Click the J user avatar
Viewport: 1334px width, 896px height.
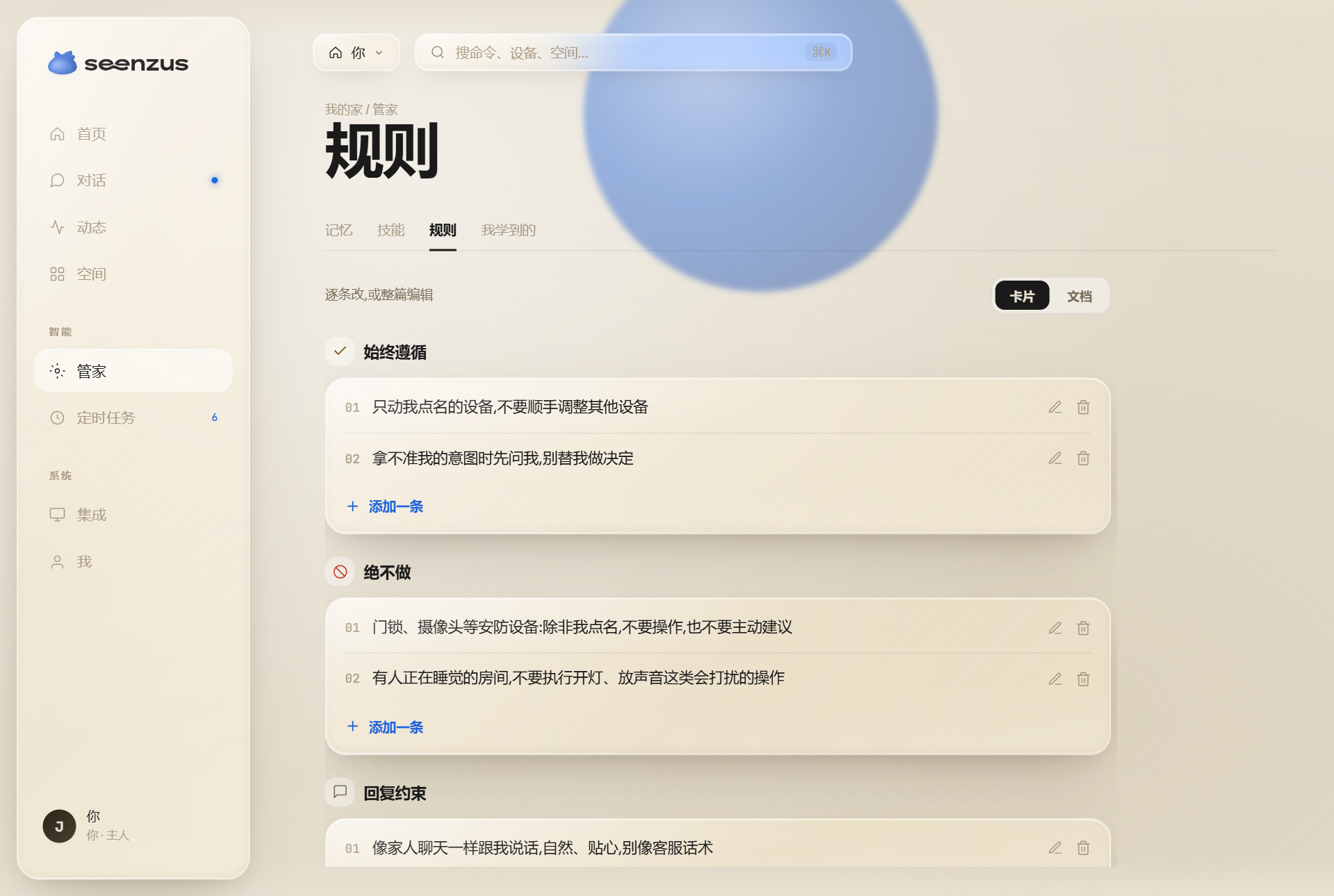pos(59,826)
